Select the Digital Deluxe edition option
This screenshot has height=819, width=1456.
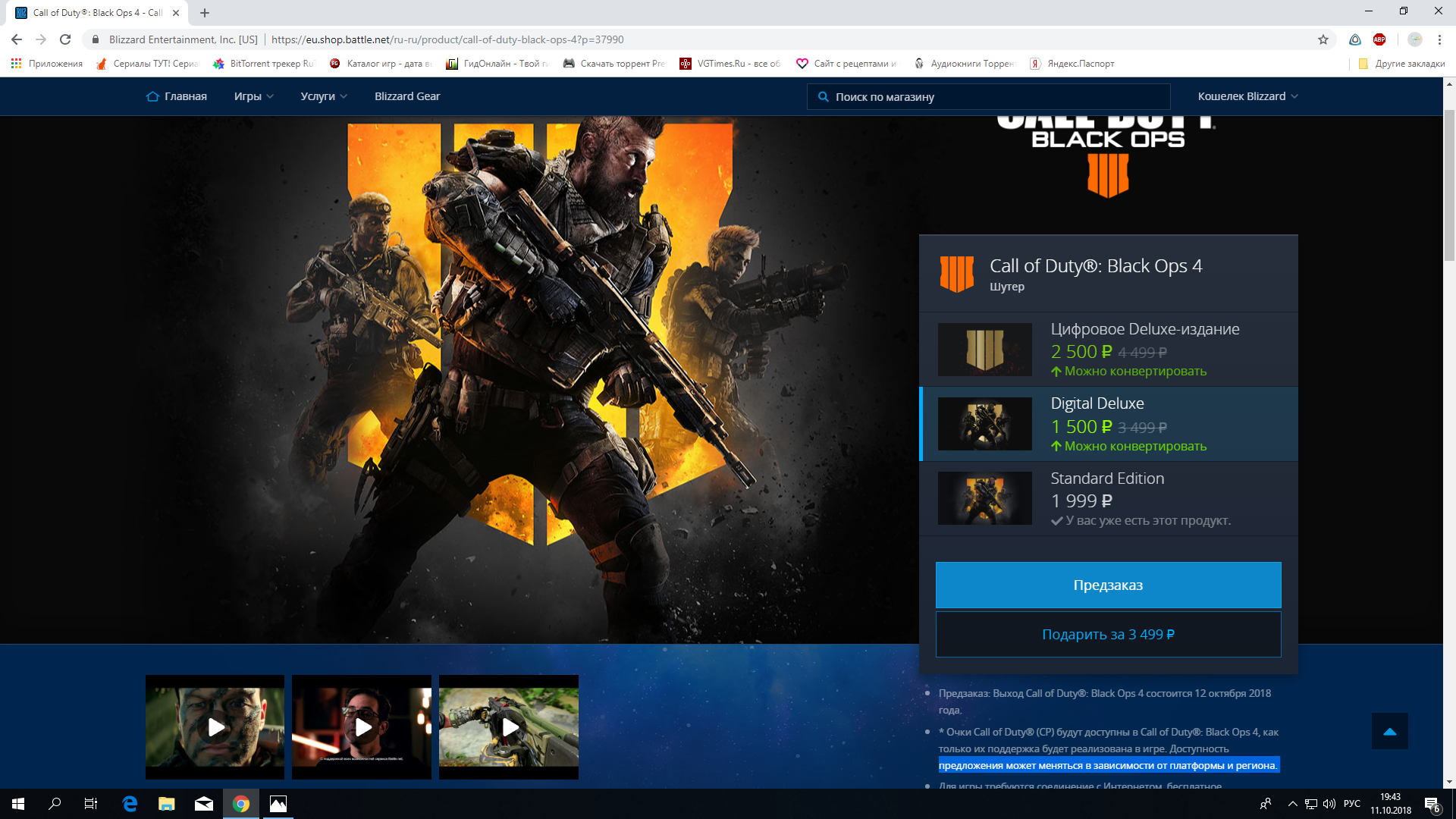pyautogui.click(x=1108, y=424)
